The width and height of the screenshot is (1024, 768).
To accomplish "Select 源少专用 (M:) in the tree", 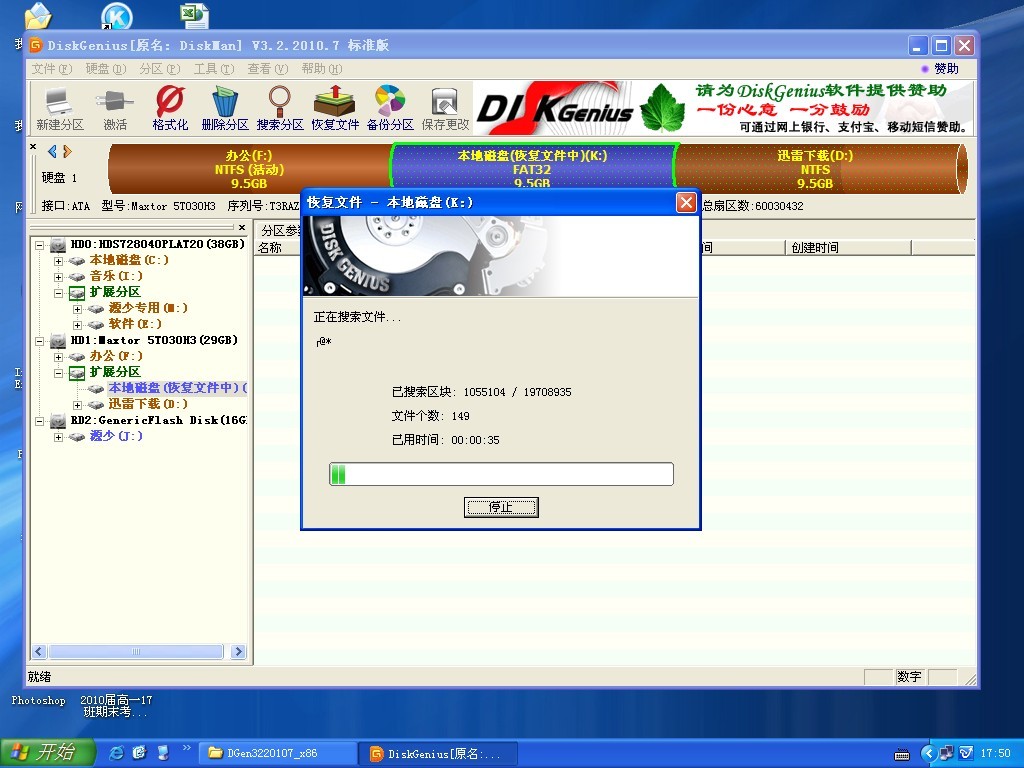I will click(x=148, y=308).
